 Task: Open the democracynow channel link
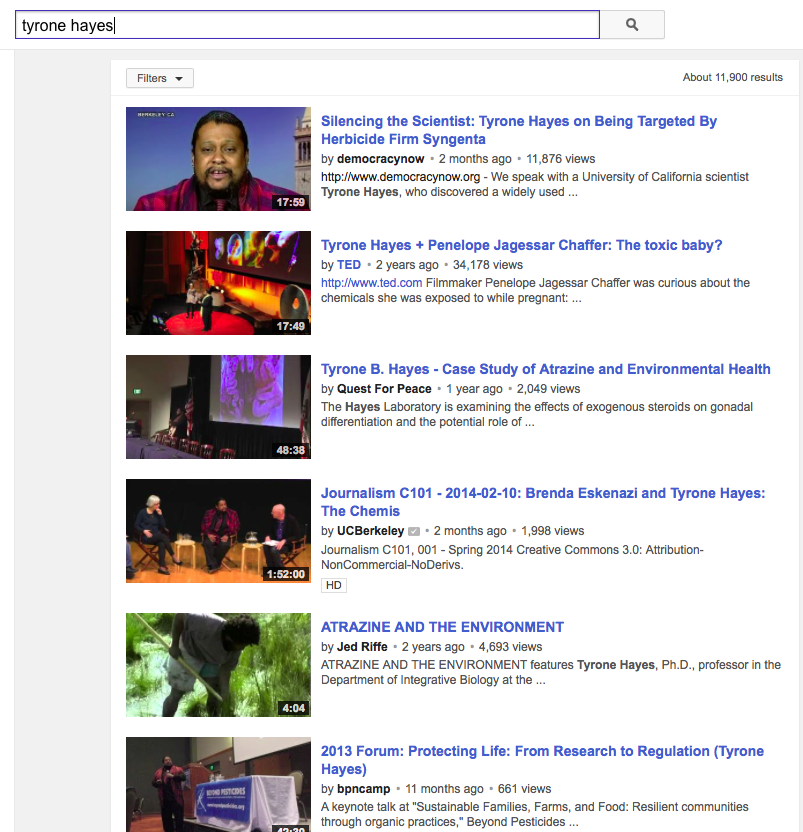(381, 159)
